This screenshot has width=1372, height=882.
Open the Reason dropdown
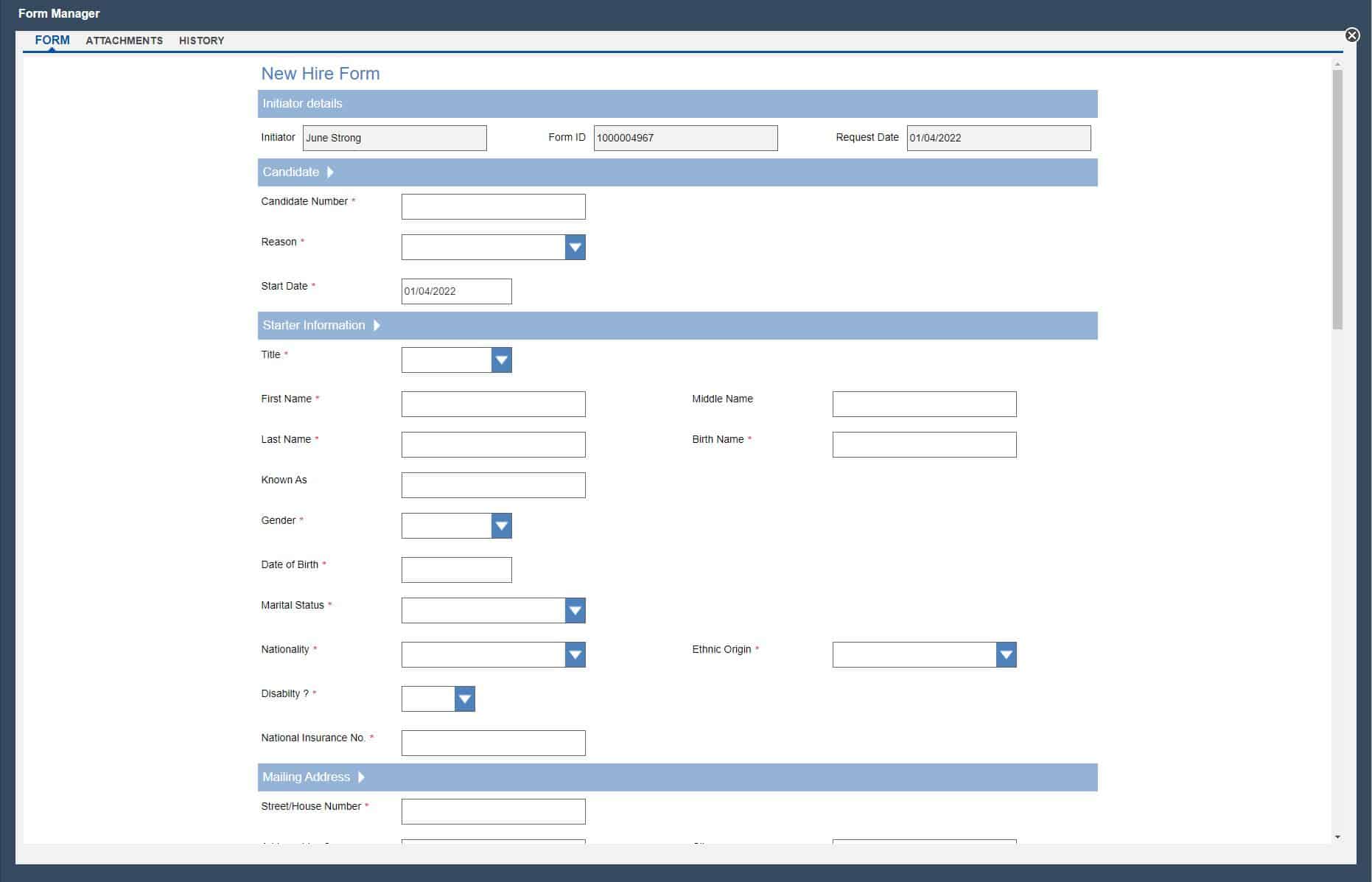575,248
